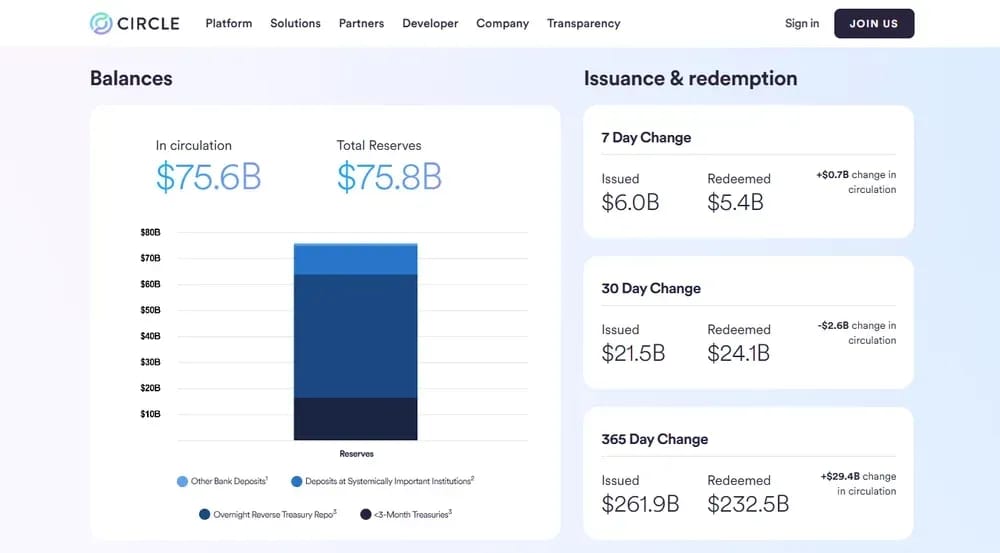Click the <3-Month Treasuries legend dot
This screenshot has height=553, width=1000.
365,515
